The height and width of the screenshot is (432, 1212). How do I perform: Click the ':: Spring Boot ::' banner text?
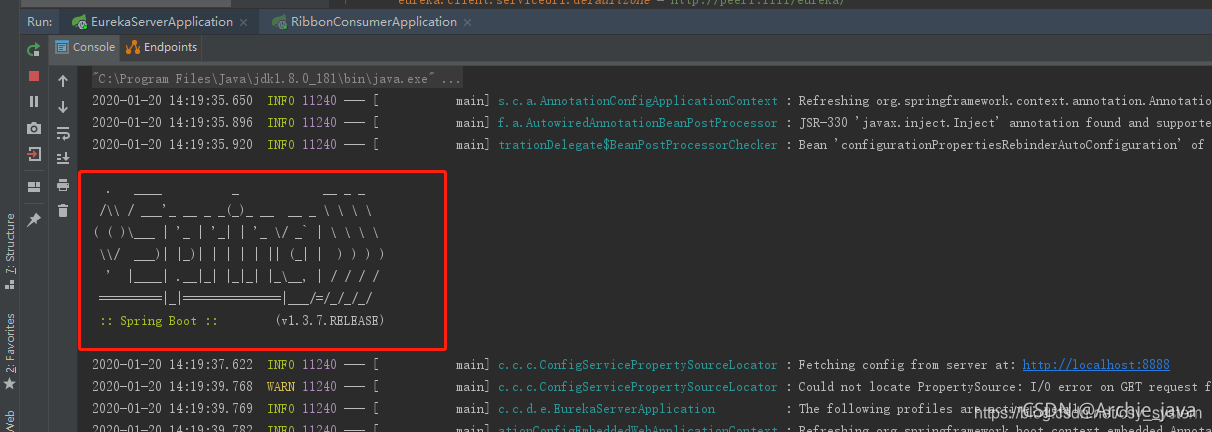[158, 321]
